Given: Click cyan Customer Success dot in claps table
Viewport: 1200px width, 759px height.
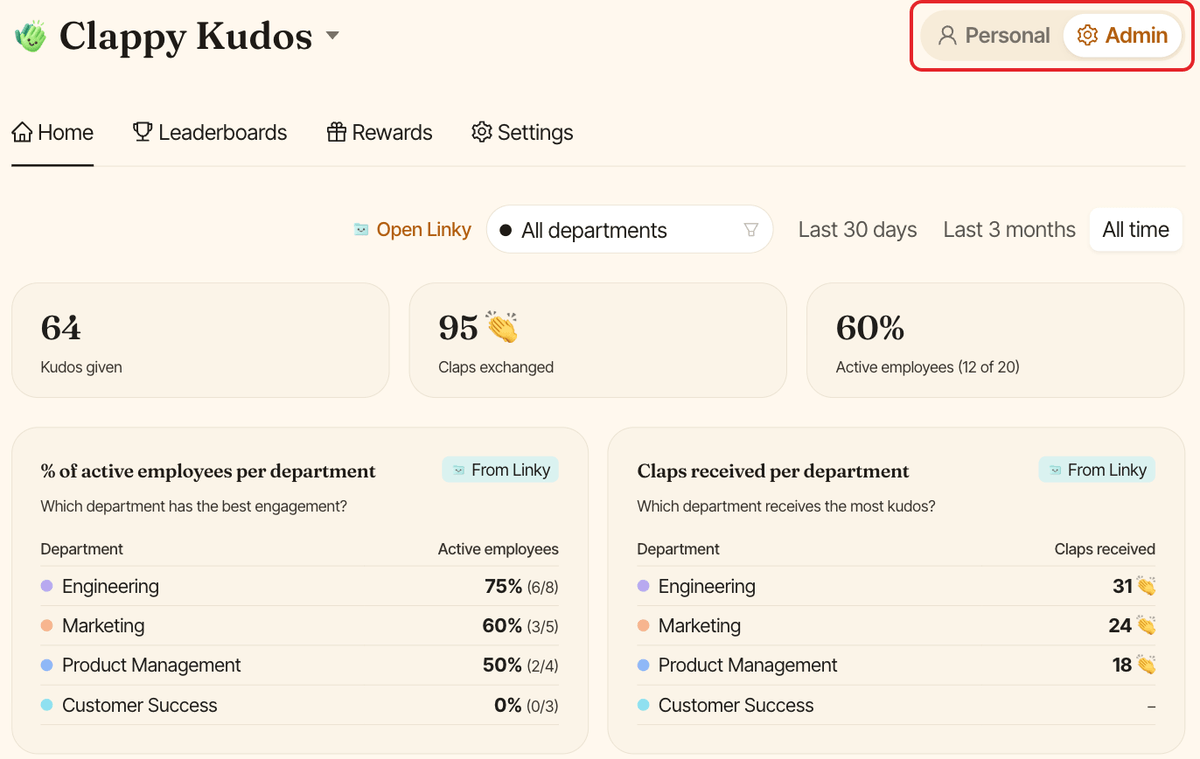Looking at the screenshot, I should coord(643,705).
